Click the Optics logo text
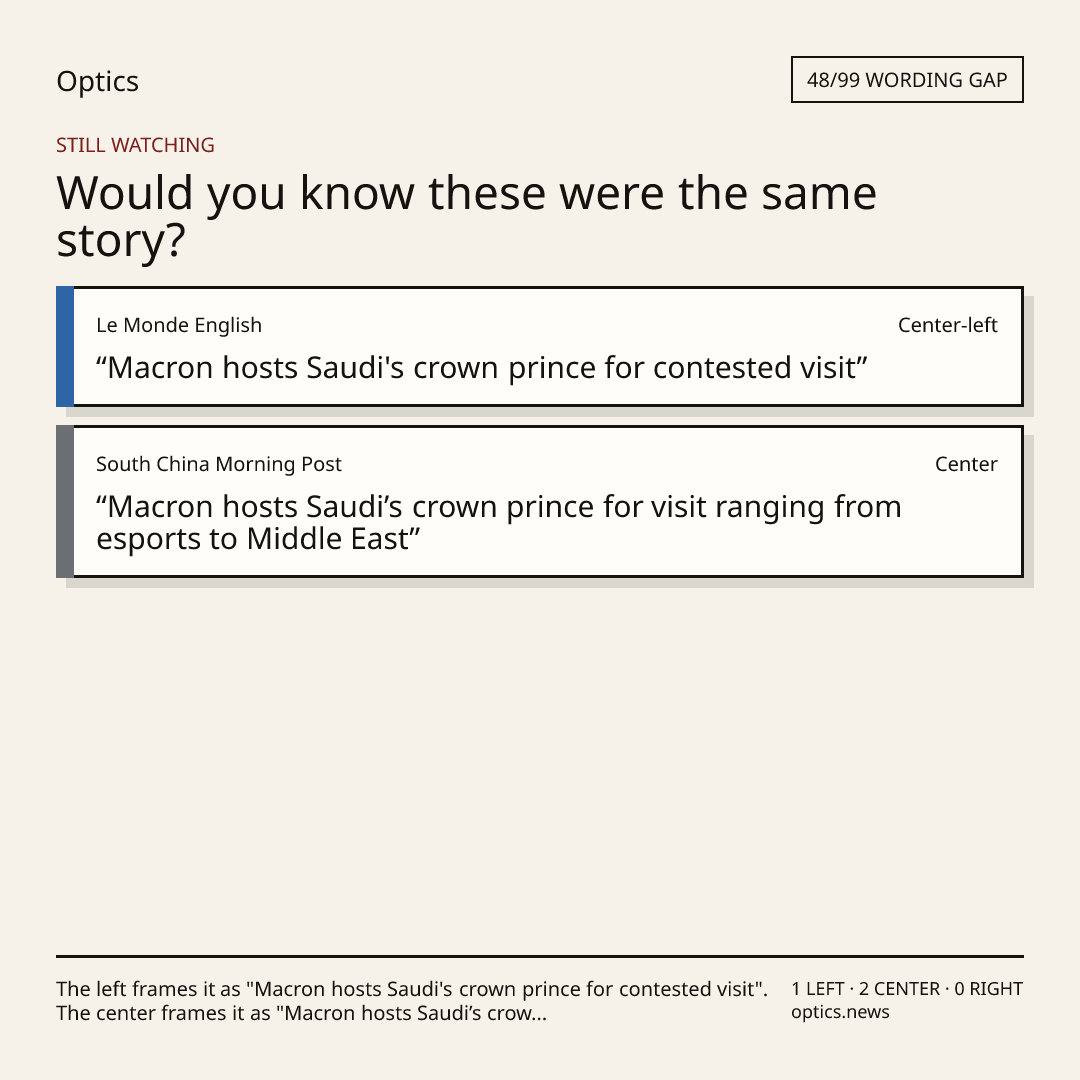Screen dimensions: 1080x1080 (97, 81)
